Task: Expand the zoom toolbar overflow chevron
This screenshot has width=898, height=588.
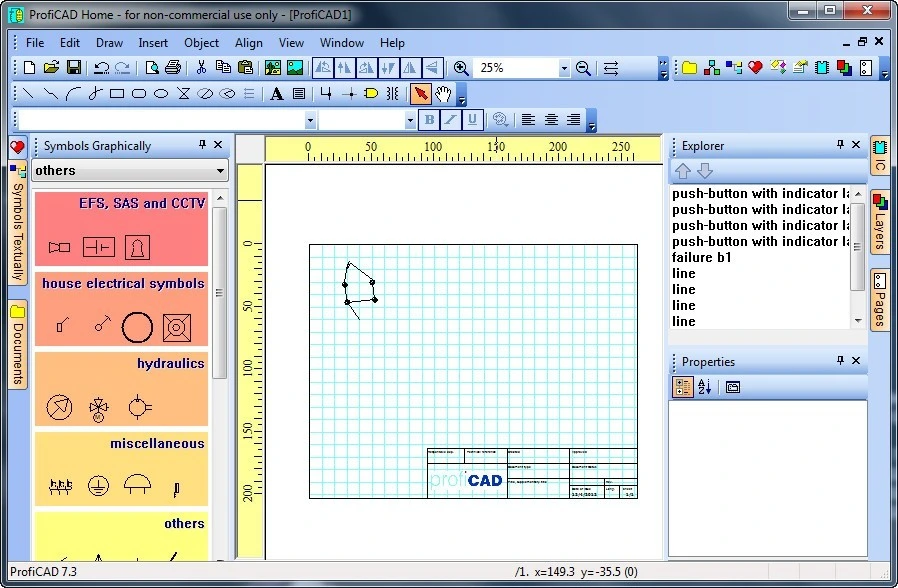Action: pyautogui.click(x=663, y=69)
